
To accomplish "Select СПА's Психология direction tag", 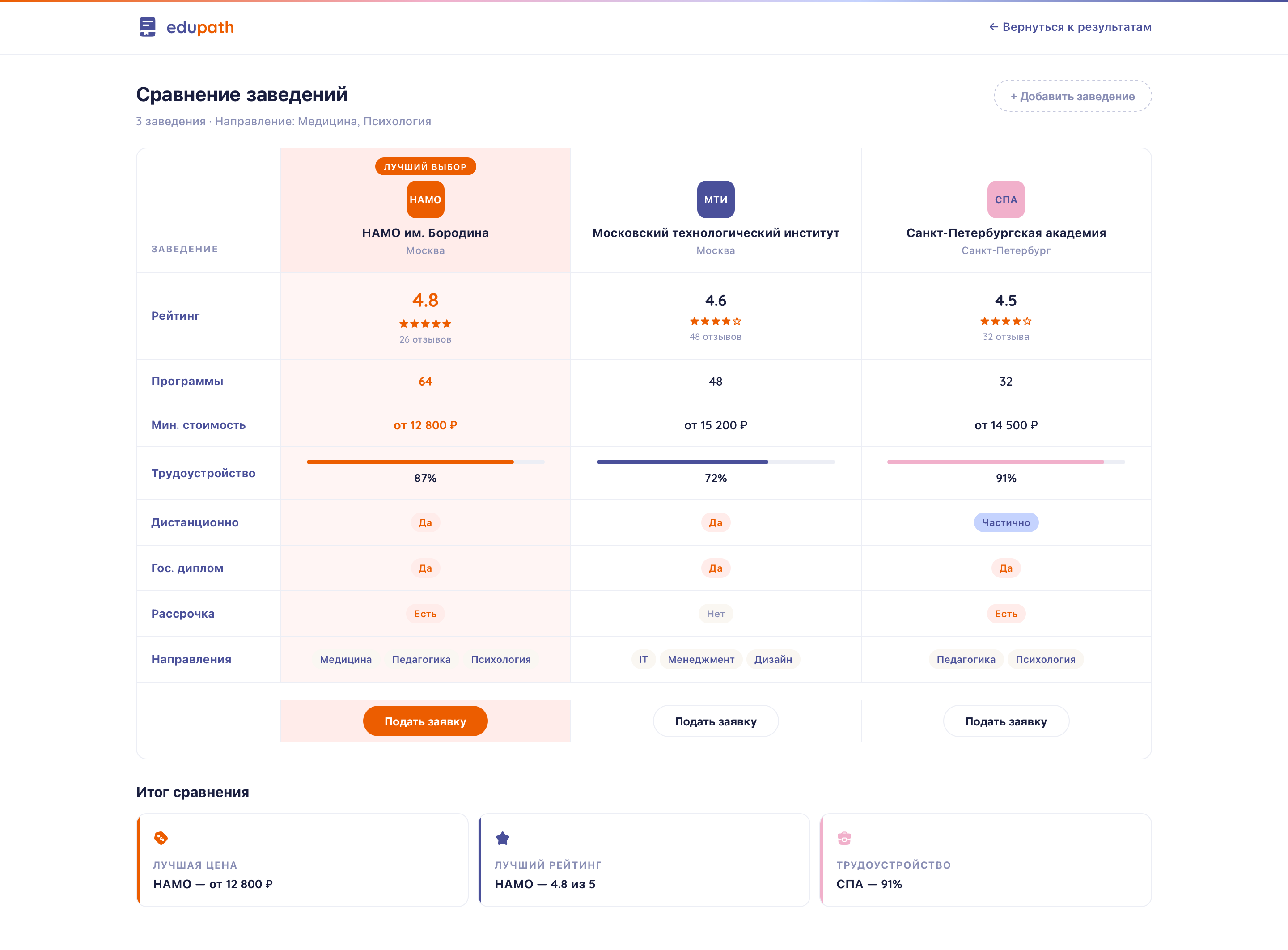I will (x=1045, y=660).
